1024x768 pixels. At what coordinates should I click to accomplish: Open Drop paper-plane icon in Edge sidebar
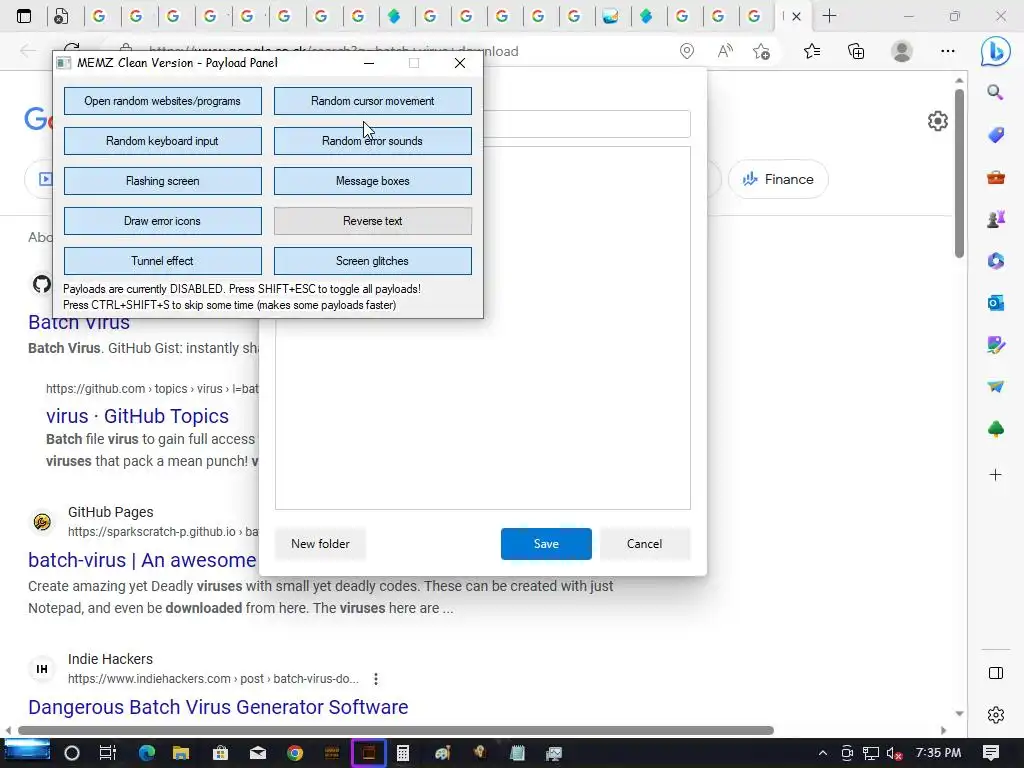[995, 387]
